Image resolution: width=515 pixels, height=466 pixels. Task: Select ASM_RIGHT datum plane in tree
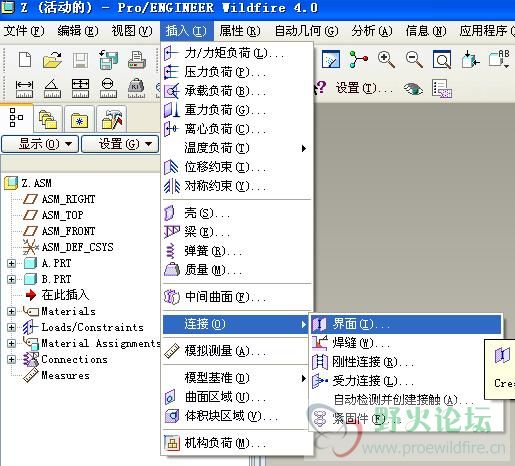(x=68, y=199)
